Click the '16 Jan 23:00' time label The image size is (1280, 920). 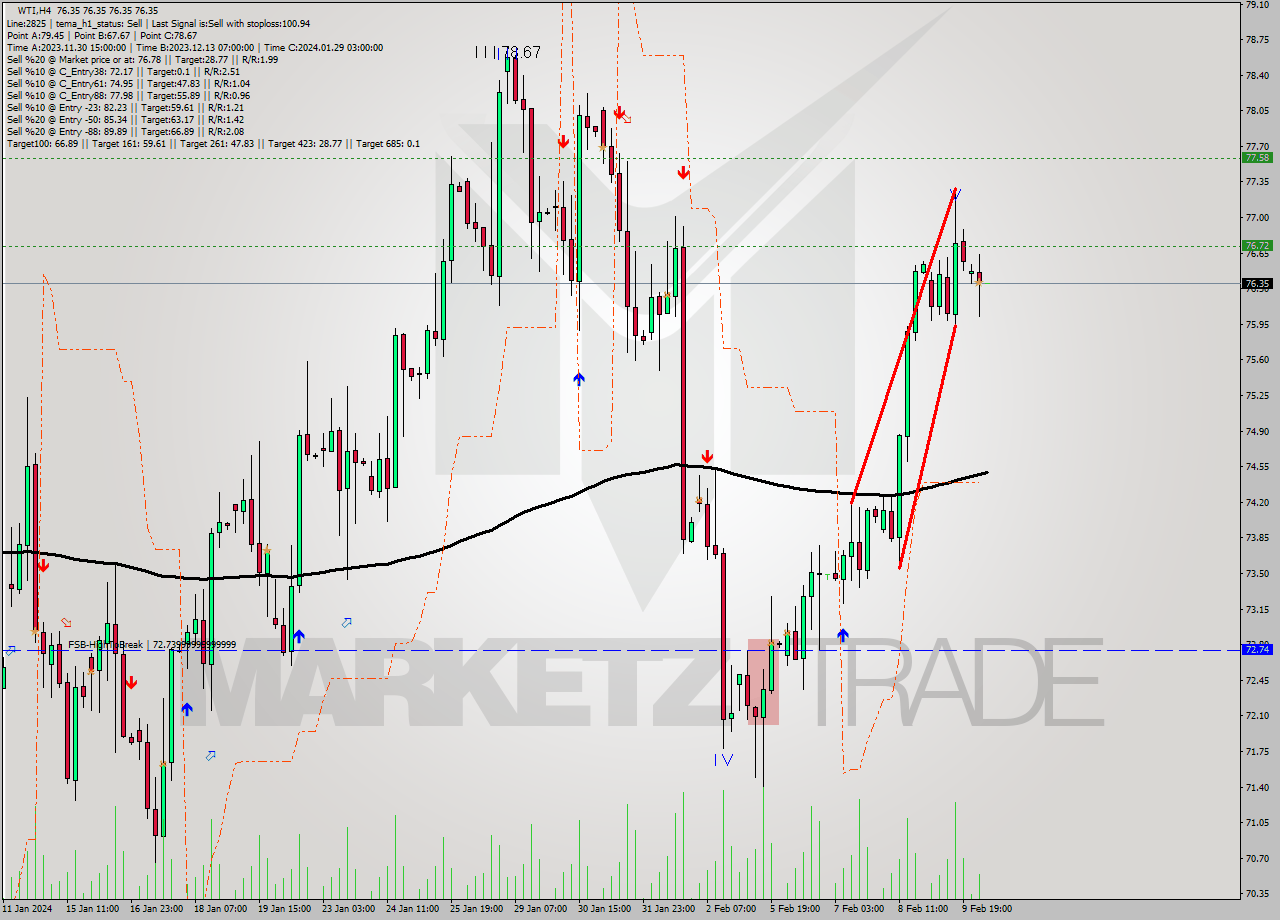pos(156,908)
